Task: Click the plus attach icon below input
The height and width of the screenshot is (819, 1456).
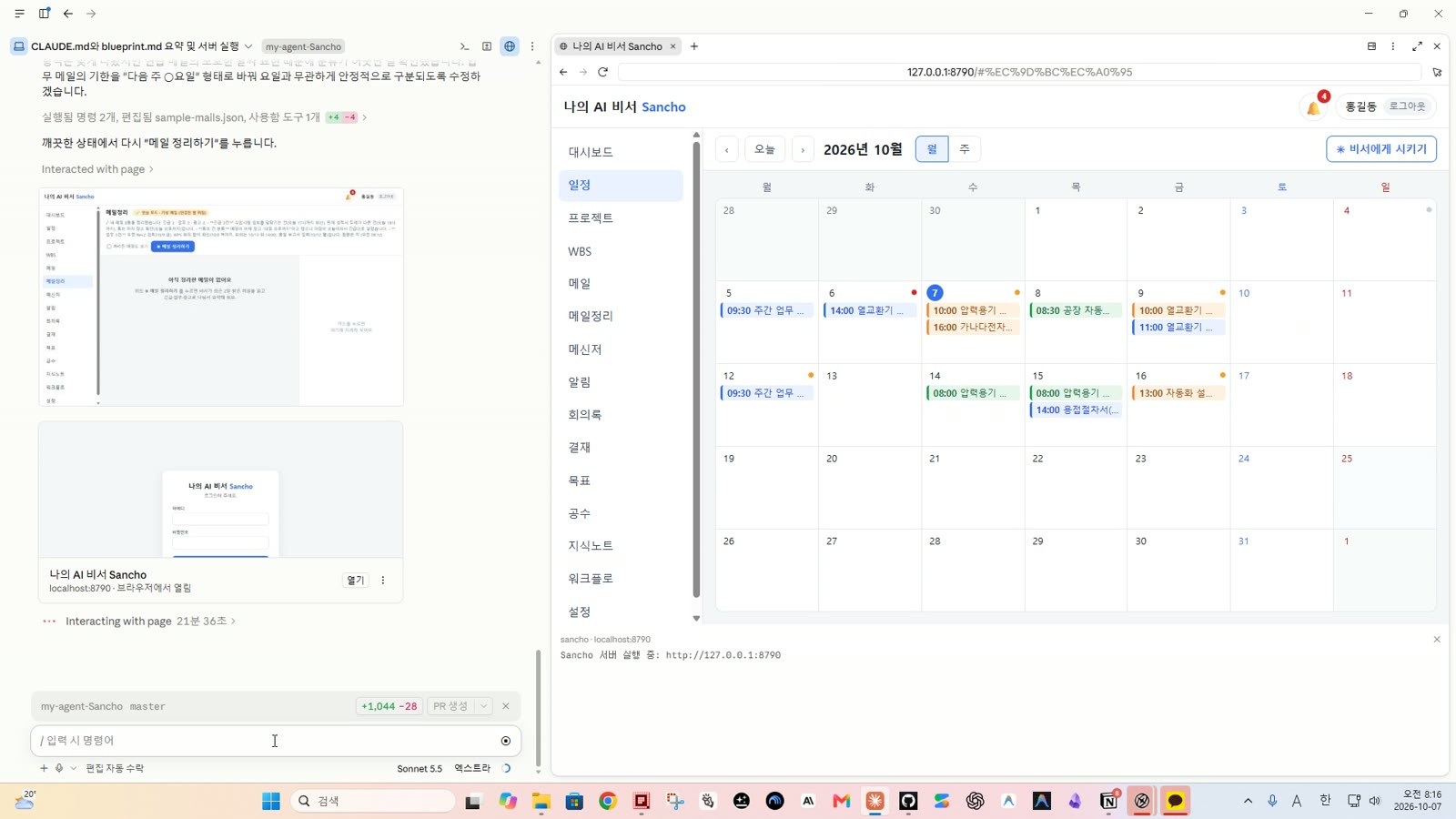Action: coord(44,768)
